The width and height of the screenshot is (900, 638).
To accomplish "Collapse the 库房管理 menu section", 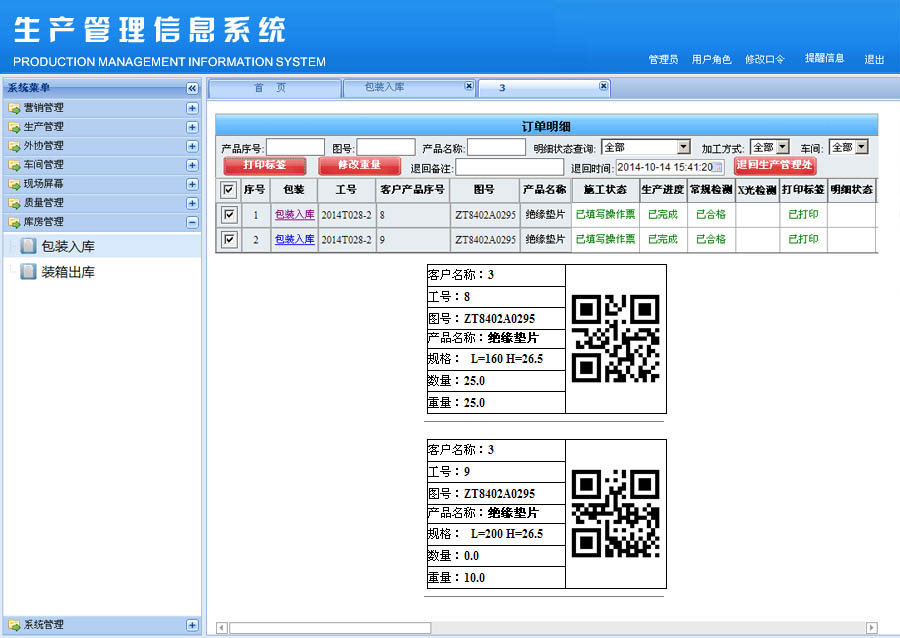I will click(192, 222).
